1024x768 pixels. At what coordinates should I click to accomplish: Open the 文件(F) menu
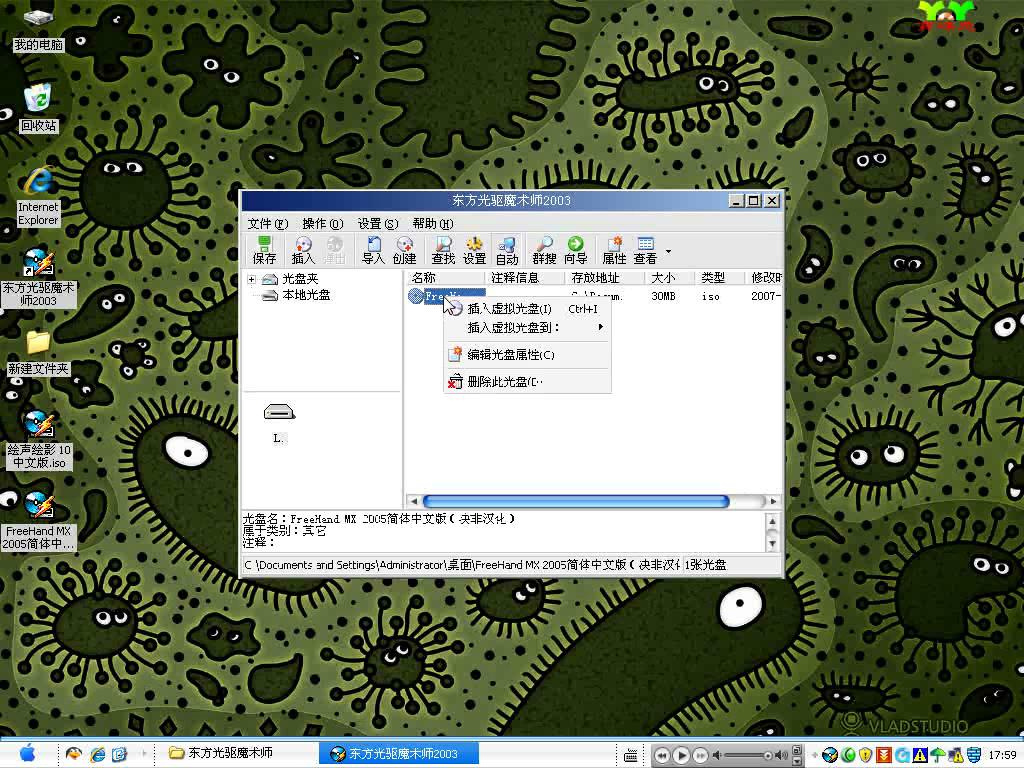[x=268, y=223]
